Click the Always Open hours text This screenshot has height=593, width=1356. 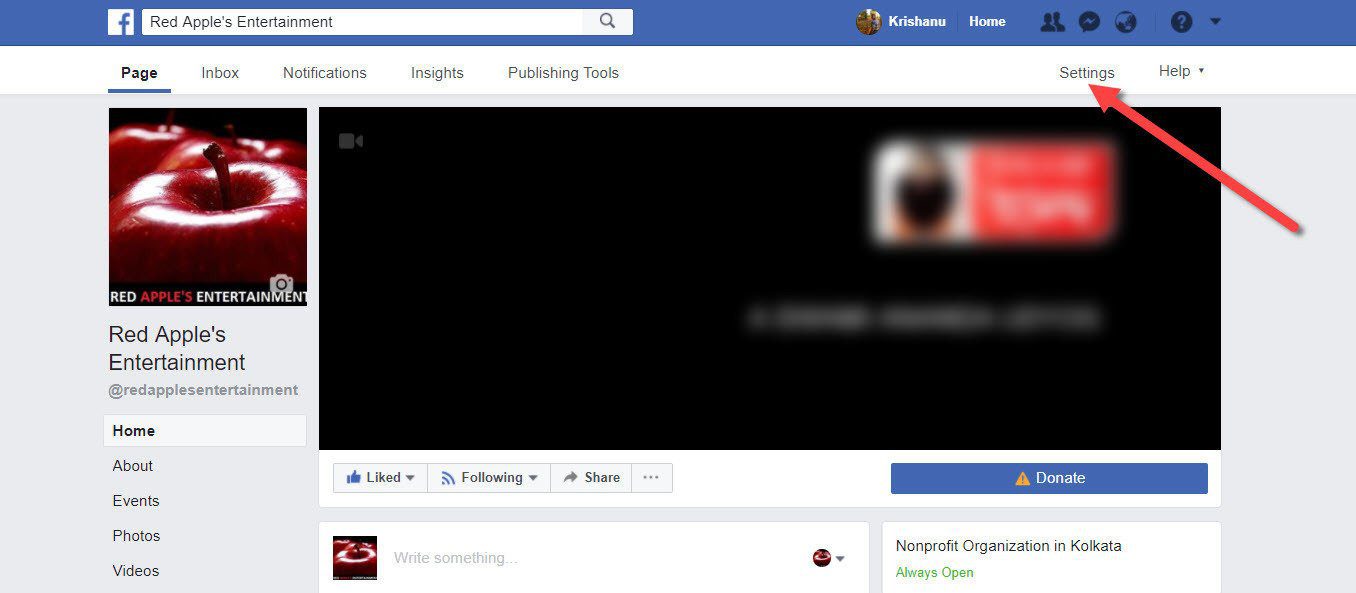click(x=934, y=573)
